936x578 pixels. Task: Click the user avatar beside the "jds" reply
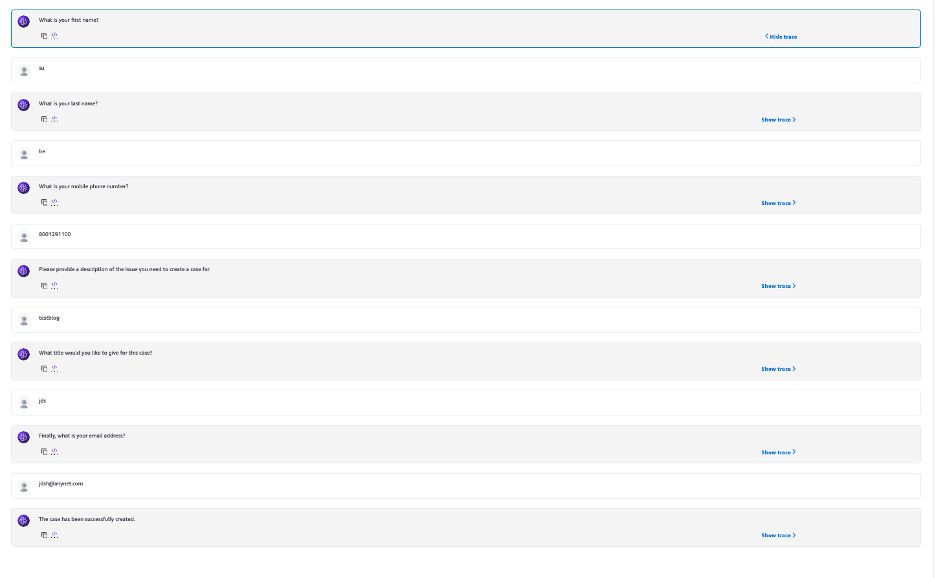[24, 404]
